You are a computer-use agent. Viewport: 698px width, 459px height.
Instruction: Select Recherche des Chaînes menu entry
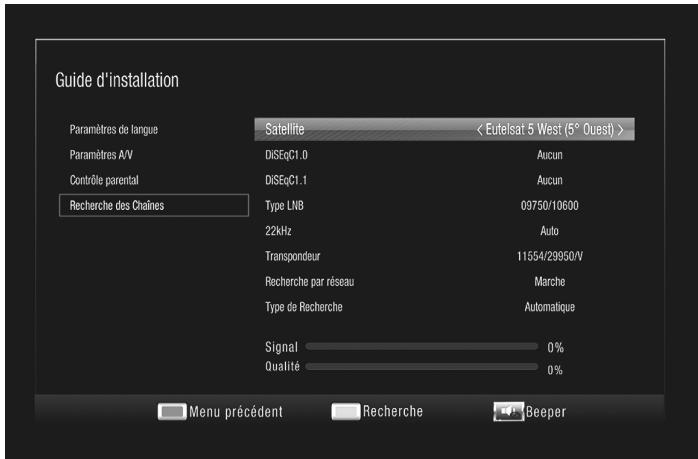pyautogui.click(x=117, y=205)
